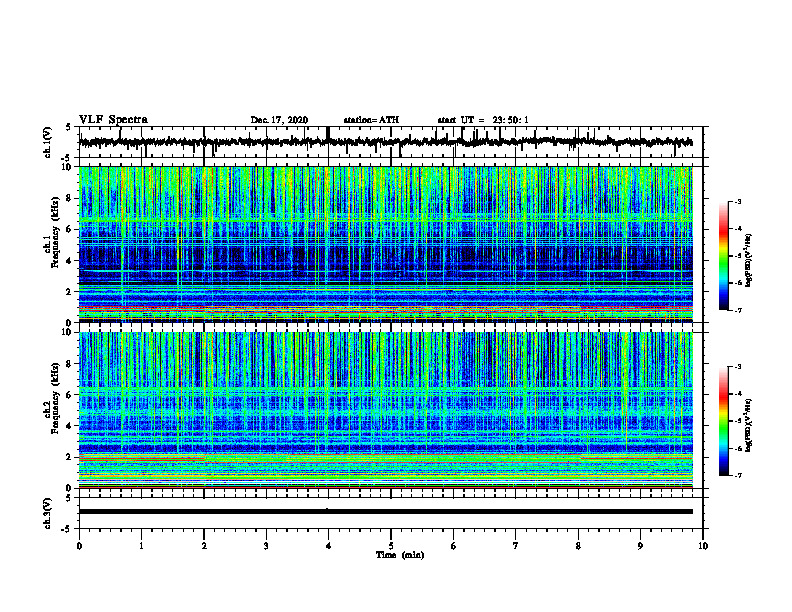
Task: Click the 'ch.1(V)' waveform axis label
Action: (x=48, y=142)
